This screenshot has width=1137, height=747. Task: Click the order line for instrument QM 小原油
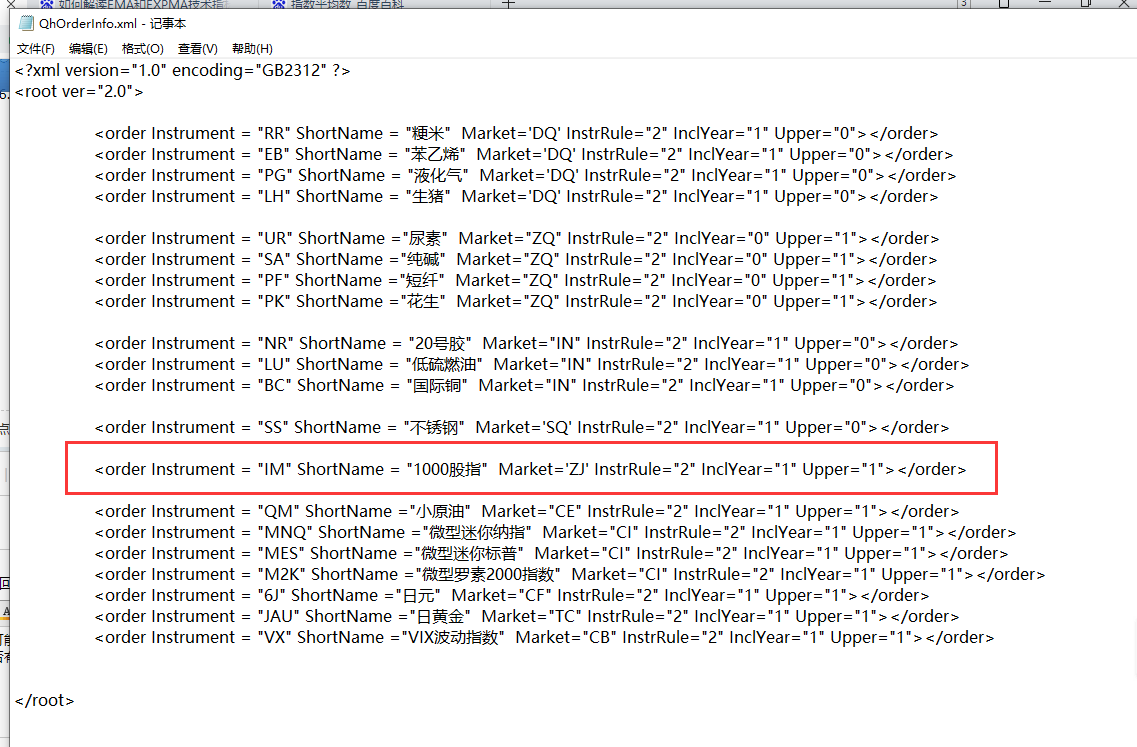(x=527, y=512)
